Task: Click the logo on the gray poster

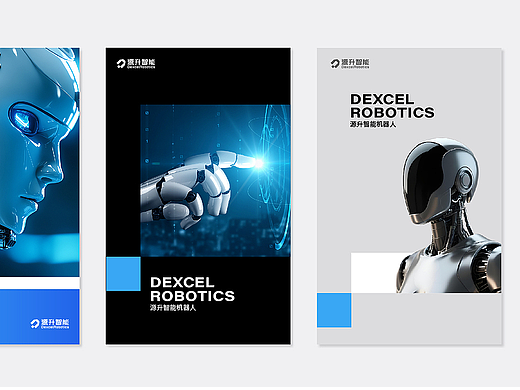Action: coord(350,64)
